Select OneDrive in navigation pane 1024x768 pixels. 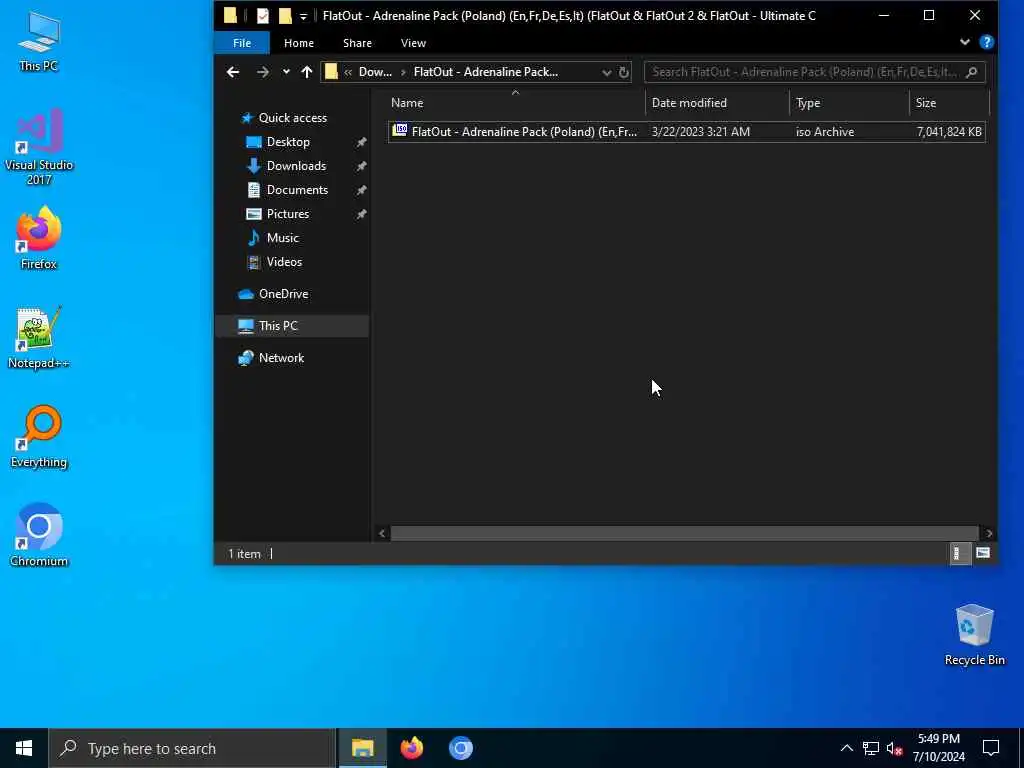283,294
